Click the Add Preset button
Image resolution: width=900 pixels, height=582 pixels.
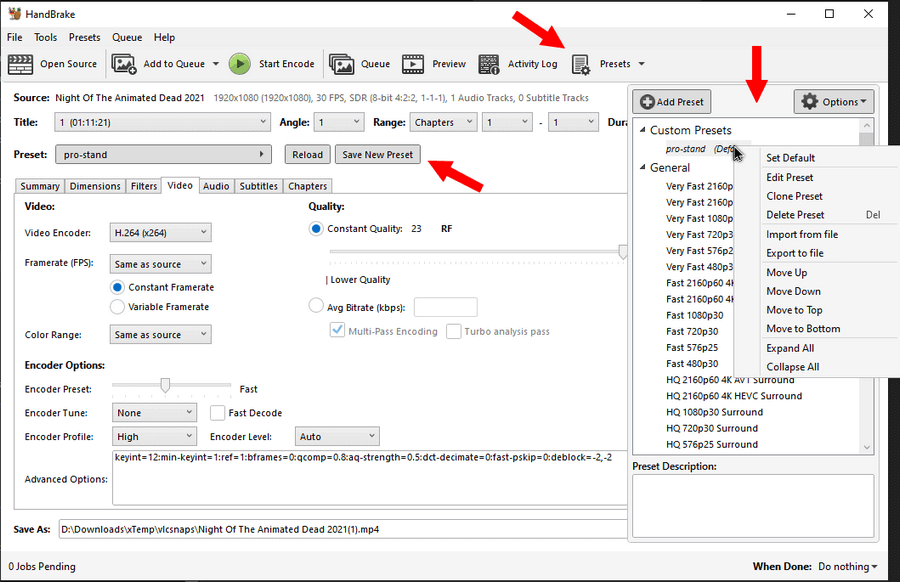point(672,102)
